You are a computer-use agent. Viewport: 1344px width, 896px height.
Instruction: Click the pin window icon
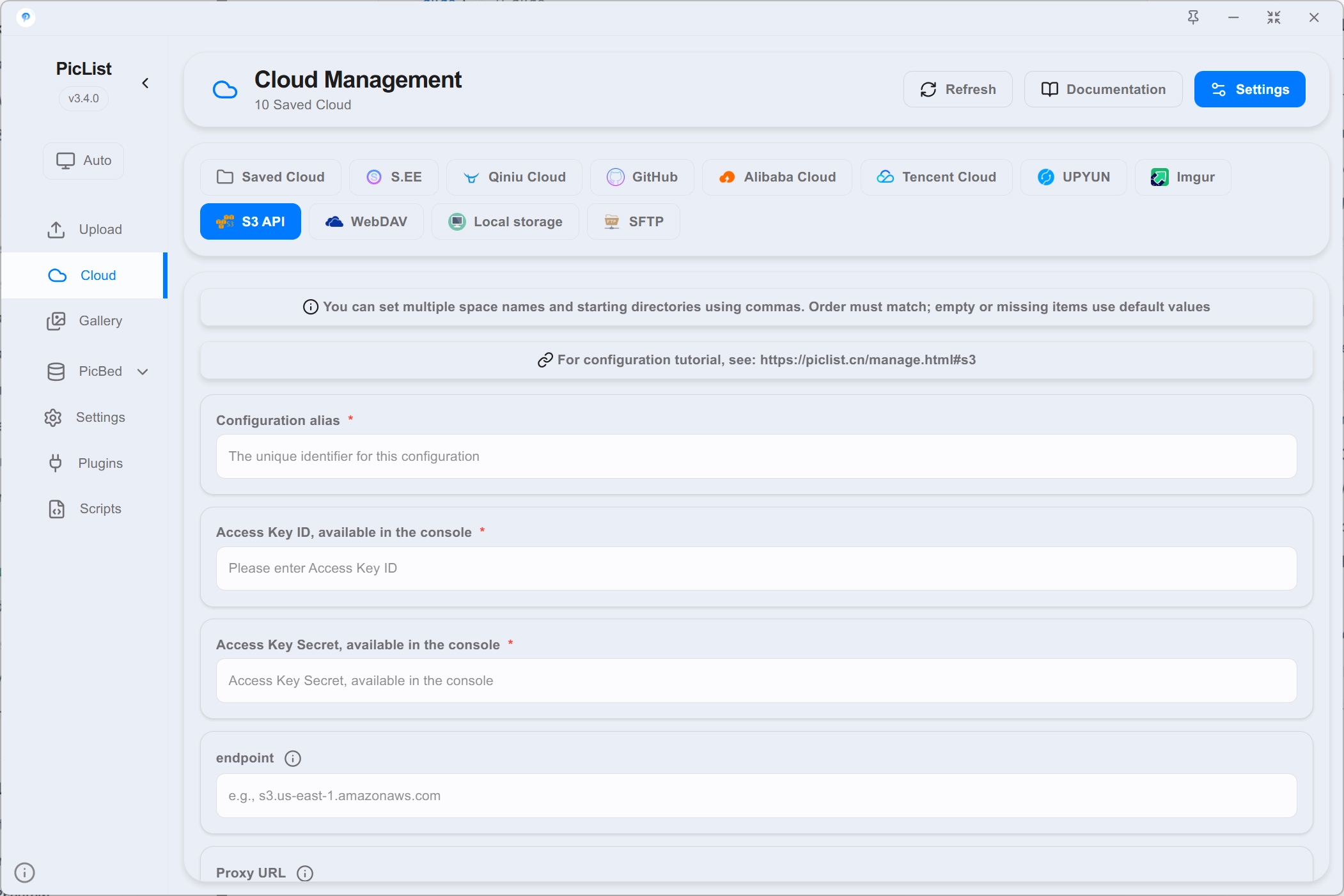[x=1193, y=17]
